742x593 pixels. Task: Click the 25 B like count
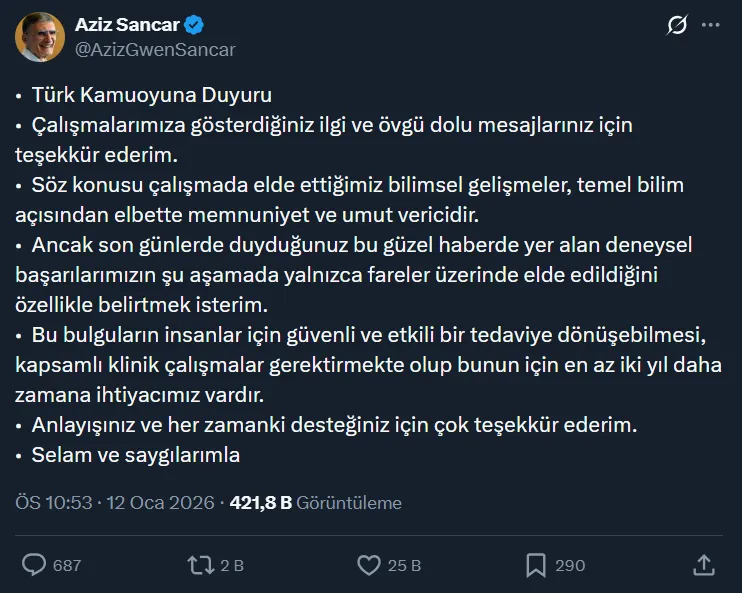point(404,566)
